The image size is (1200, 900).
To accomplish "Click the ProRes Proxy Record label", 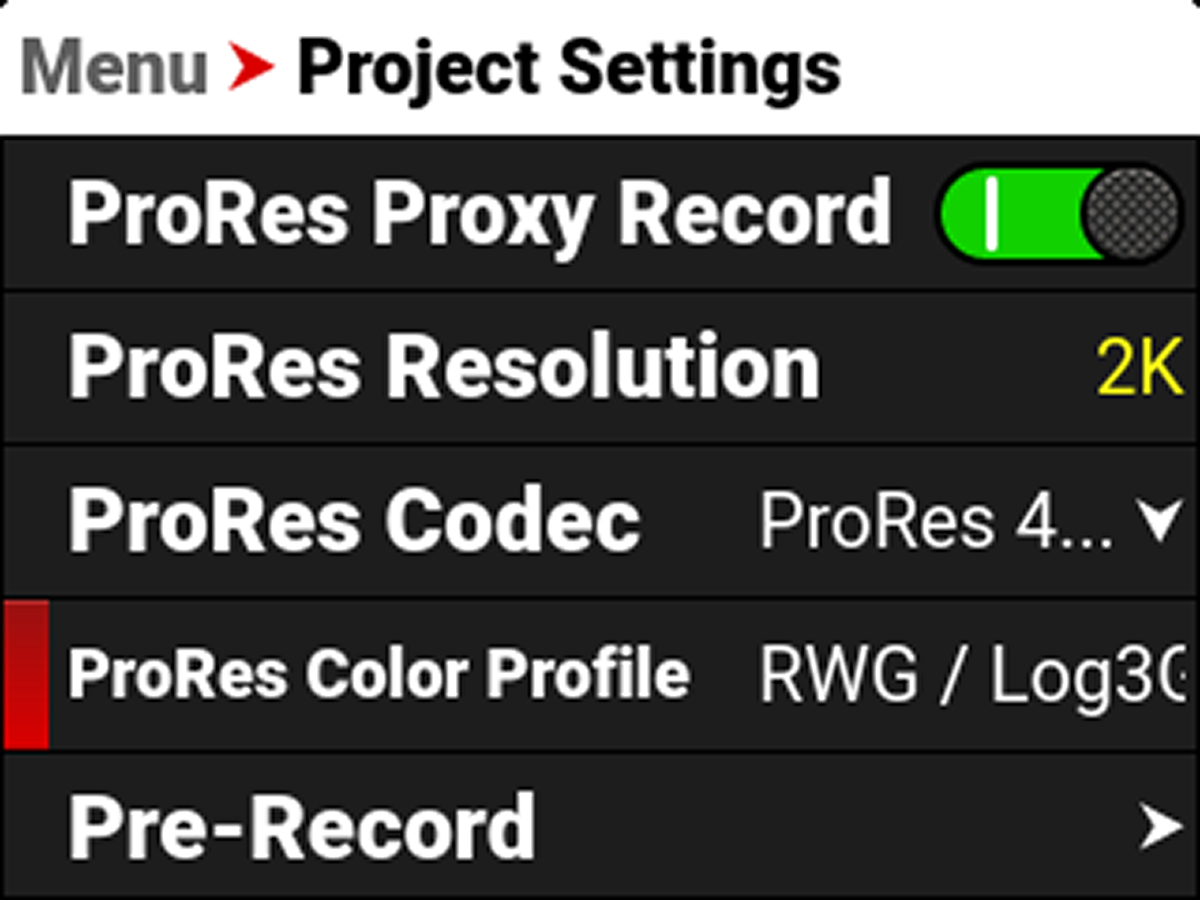I will coord(480,213).
